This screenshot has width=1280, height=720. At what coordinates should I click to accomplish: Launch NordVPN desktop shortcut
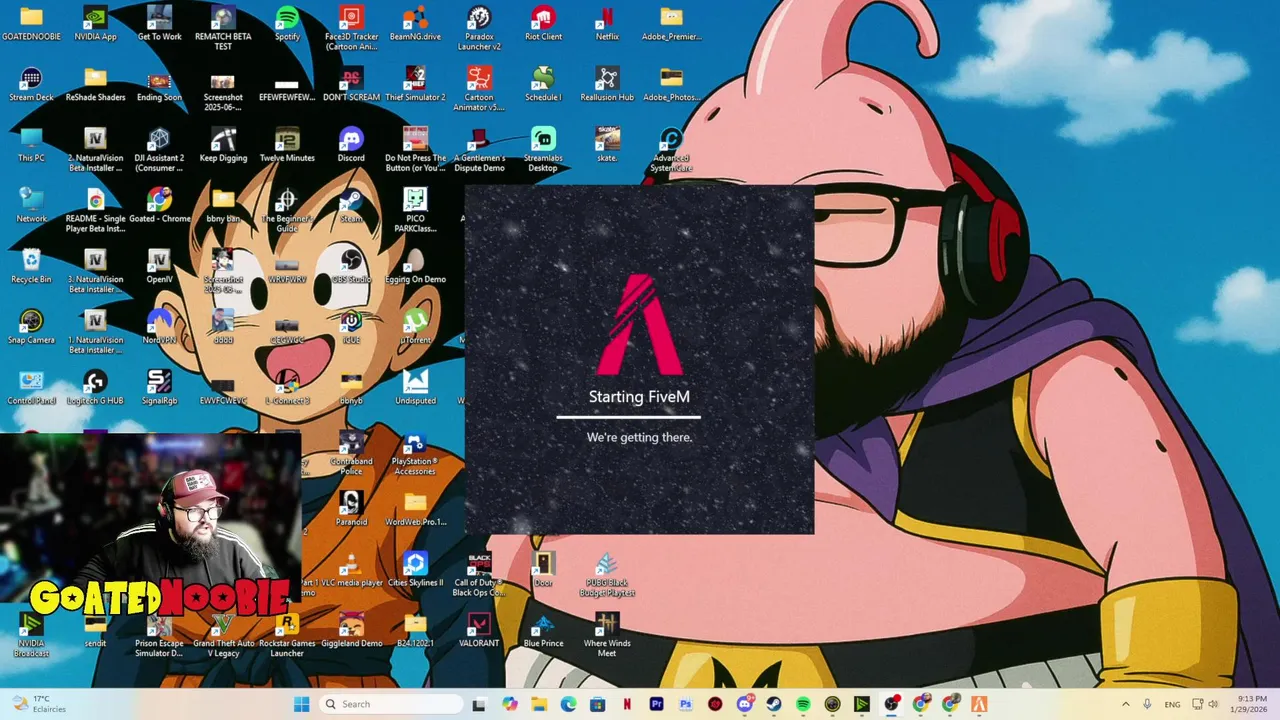(x=159, y=327)
